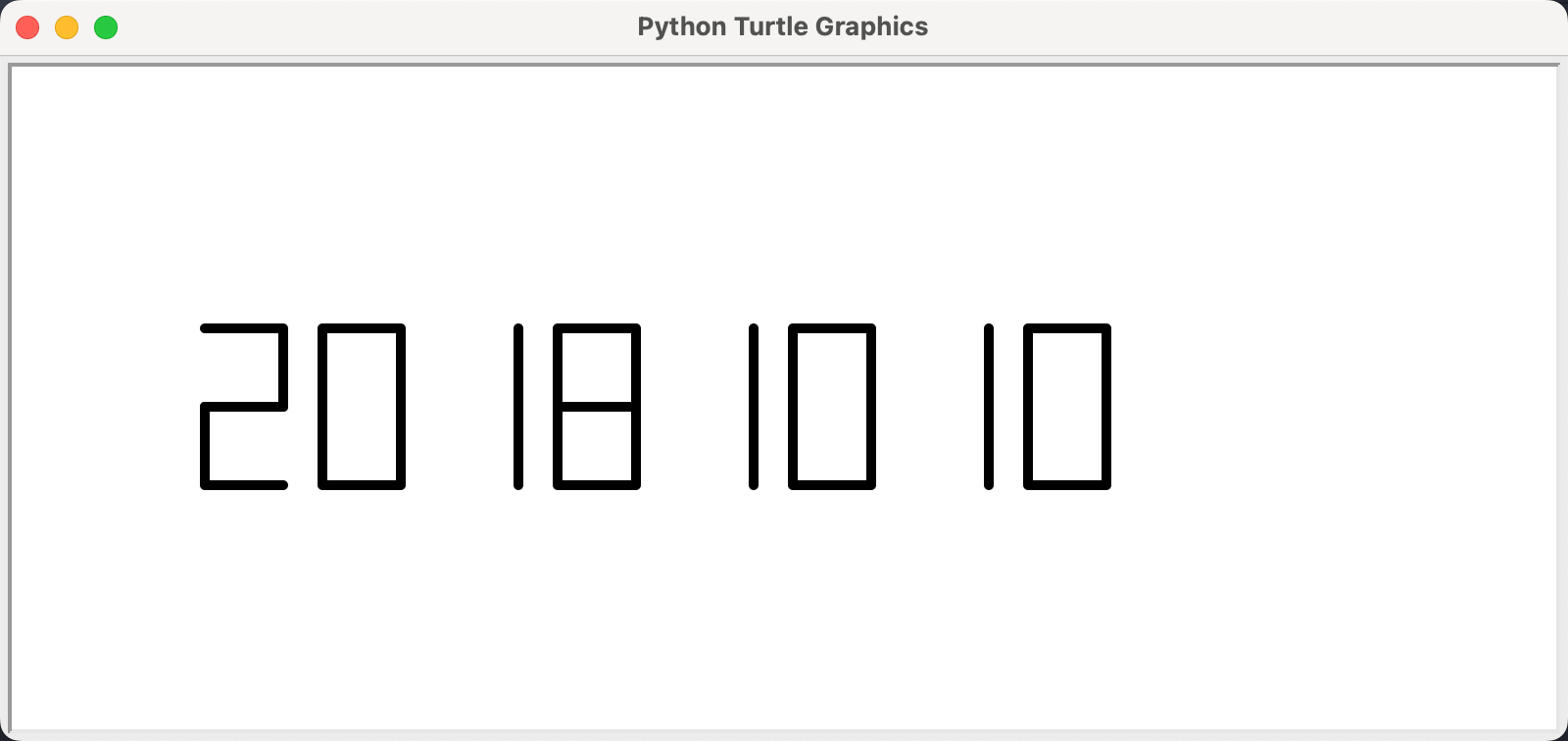This screenshot has height=741, width=1568.
Task: Click inside the final zero at far right
Action: coord(1067,407)
